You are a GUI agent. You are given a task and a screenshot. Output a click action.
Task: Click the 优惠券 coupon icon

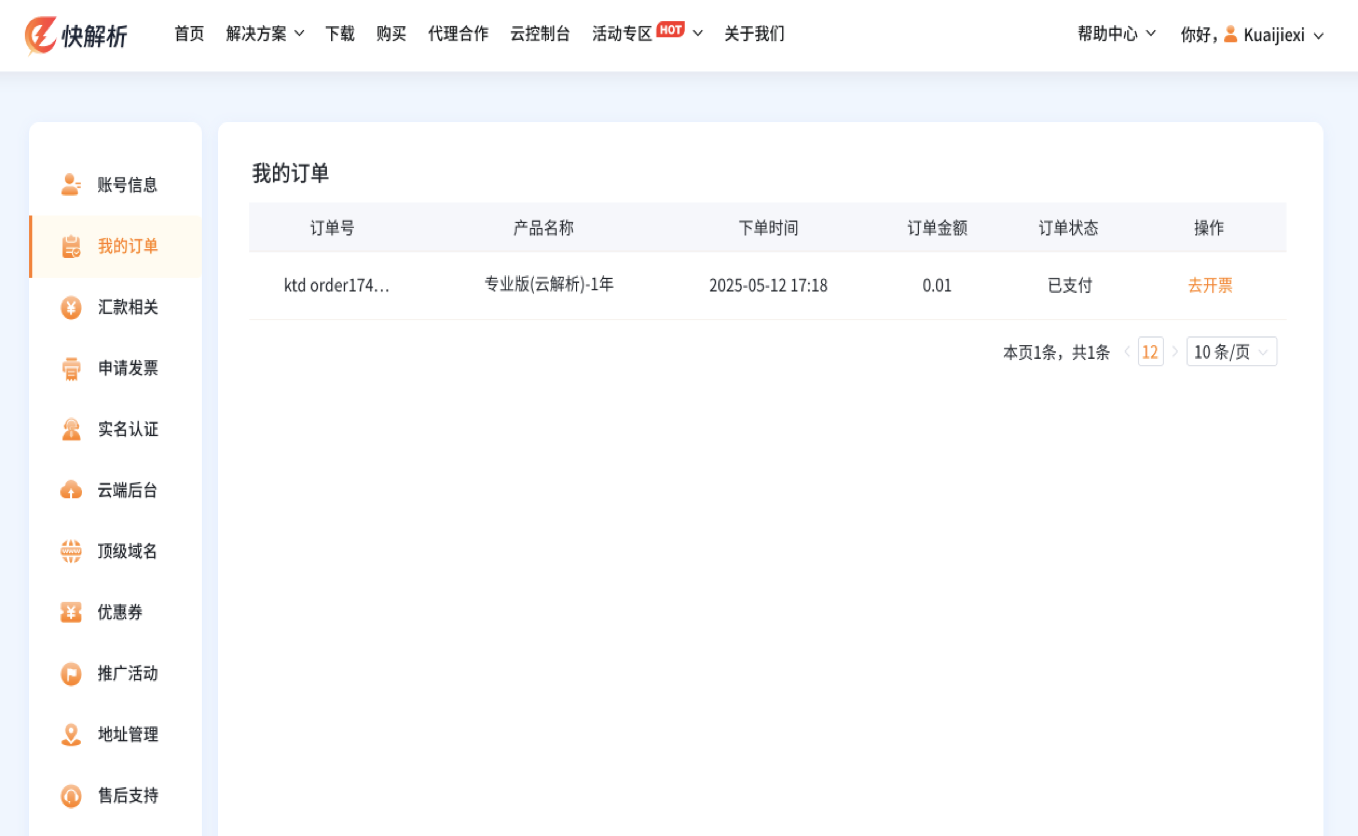(71, 612)
